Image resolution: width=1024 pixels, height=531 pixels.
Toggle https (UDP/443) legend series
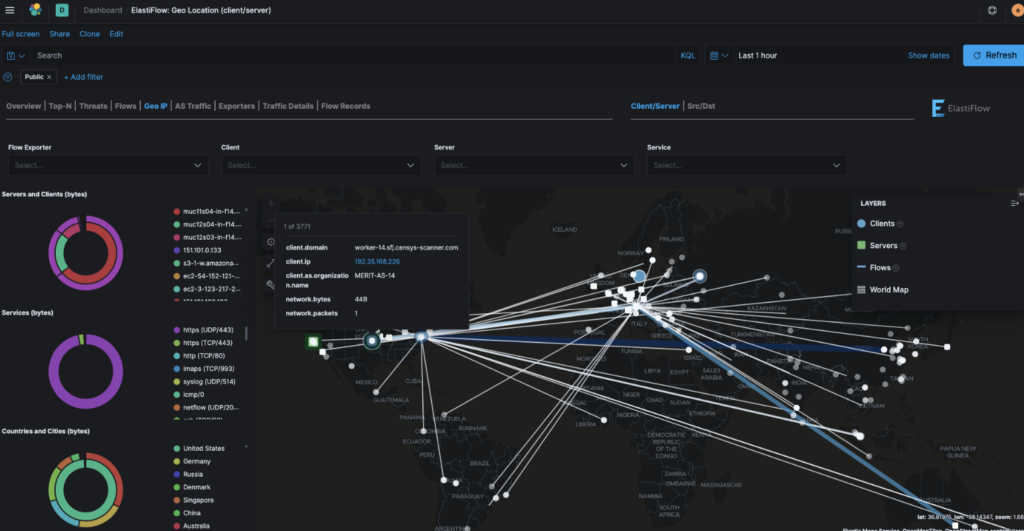click(x=208, y=330)
